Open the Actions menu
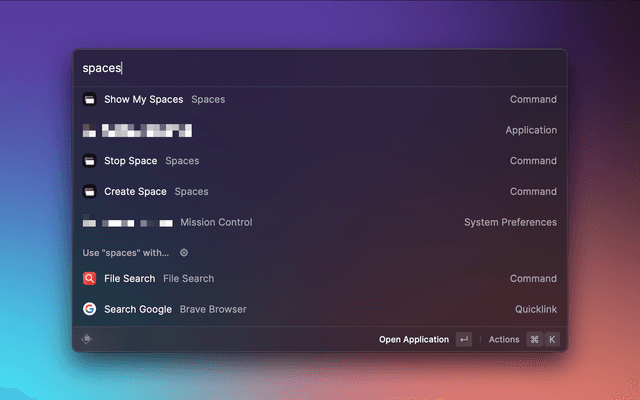Screen dimensions: 640x400 click(x=504, y=340)
